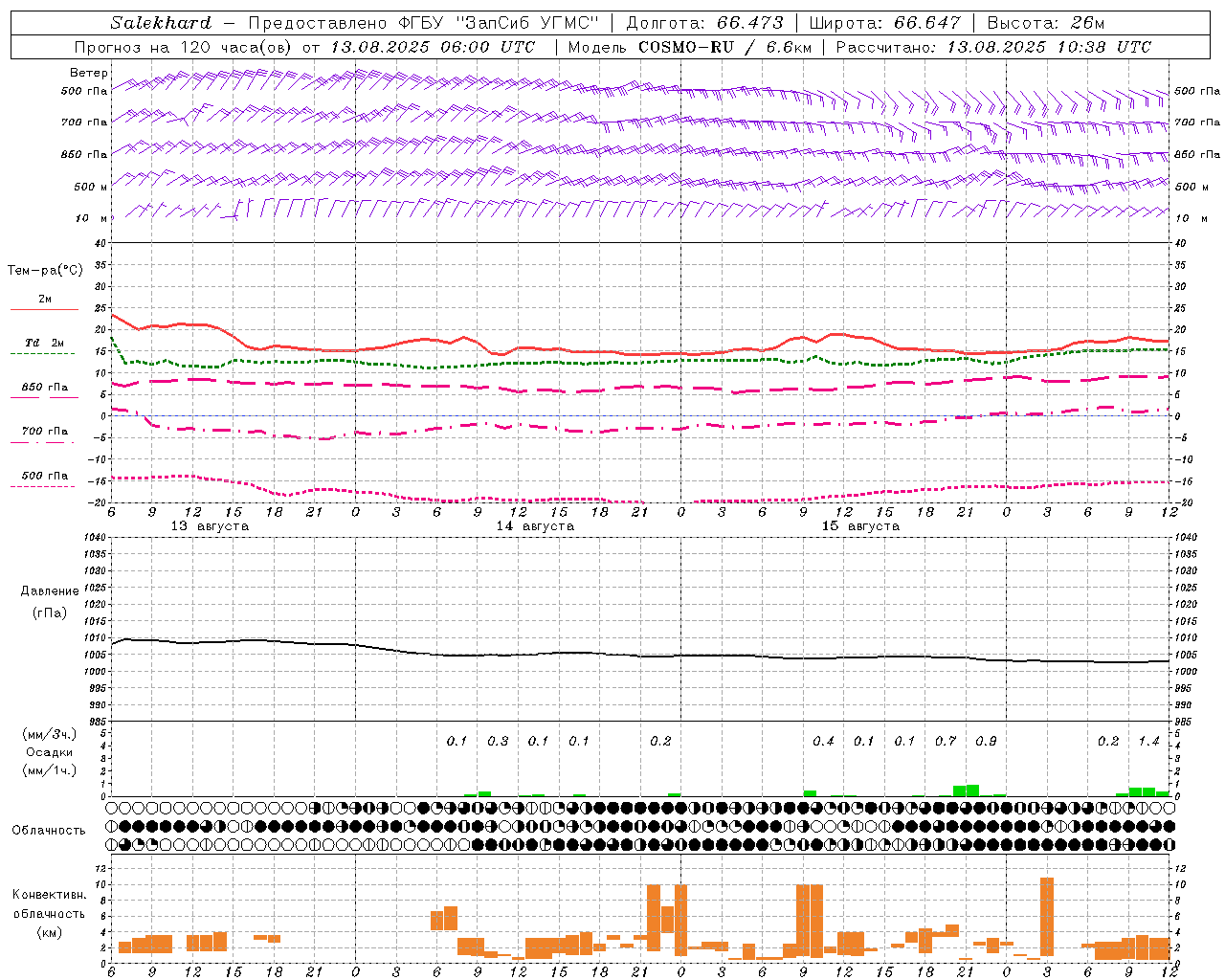This screenshot has height=980, width=1225.
Task: Click the 1.4 precipitation value label
Action: [x=1148, y=742]
